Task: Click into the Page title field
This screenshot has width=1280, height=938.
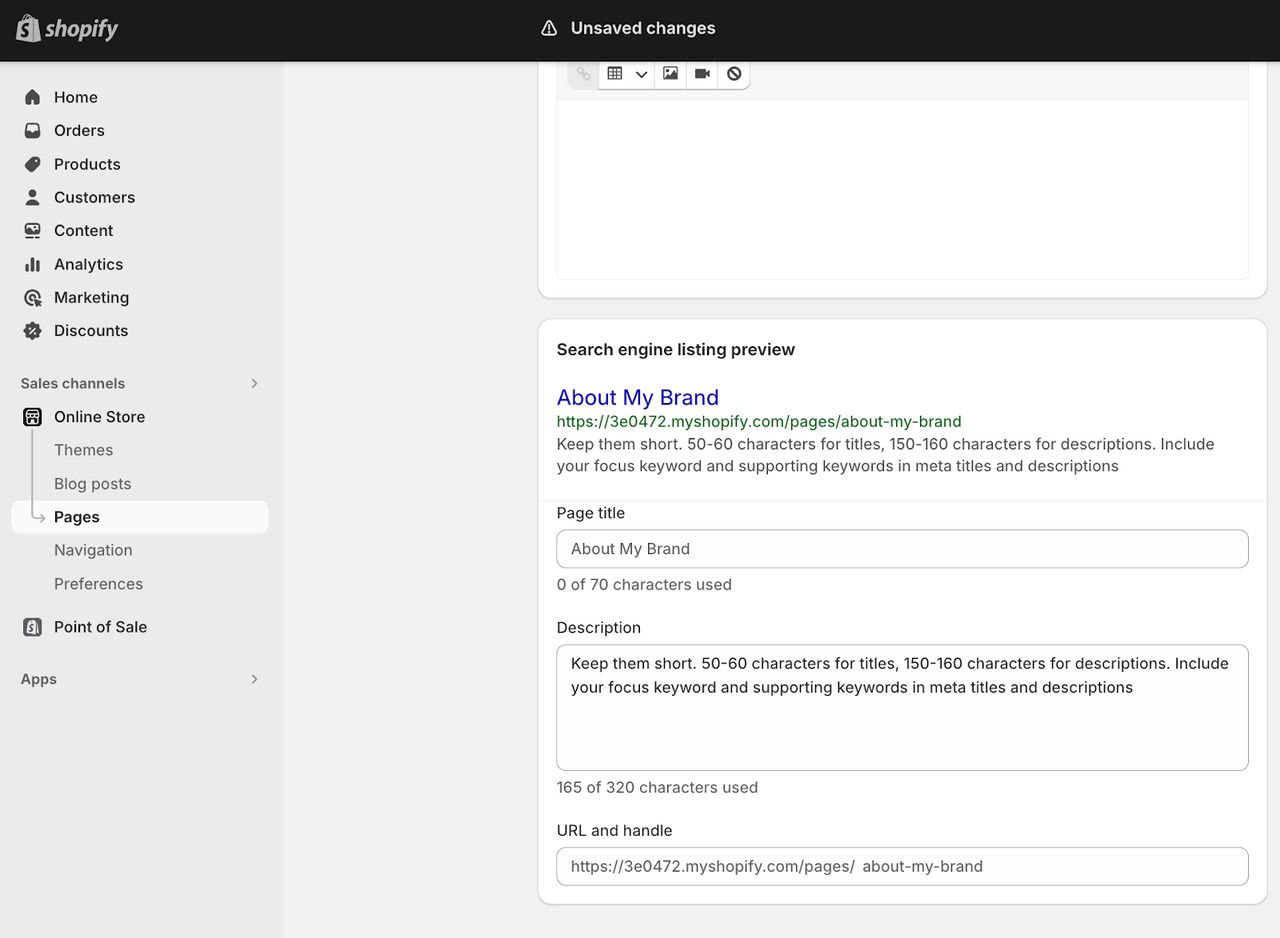Action: pos(902,549)
